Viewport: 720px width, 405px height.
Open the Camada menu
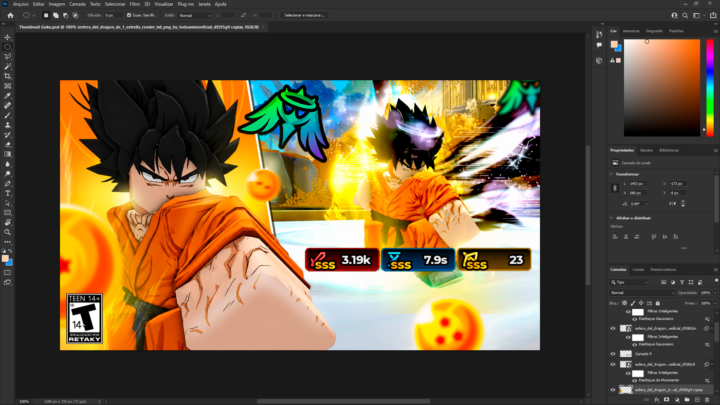click(77, 4)
